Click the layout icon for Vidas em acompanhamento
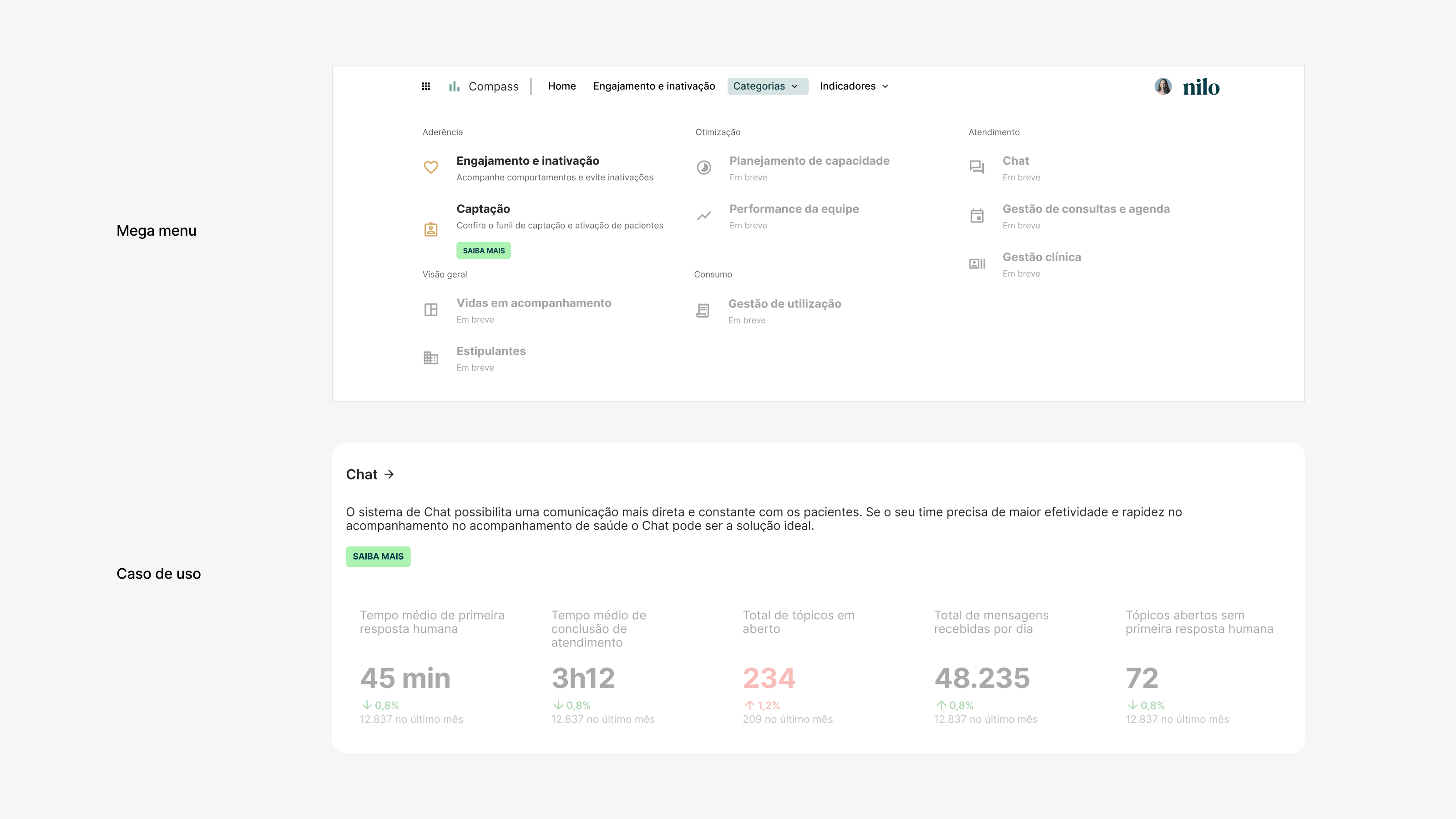Image resolution: width=1456 pixels, height=819 pixels. [x=431, y=310]
